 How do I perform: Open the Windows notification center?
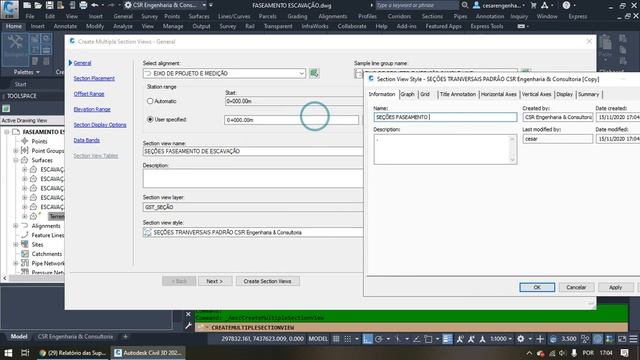tap(624, 353)
